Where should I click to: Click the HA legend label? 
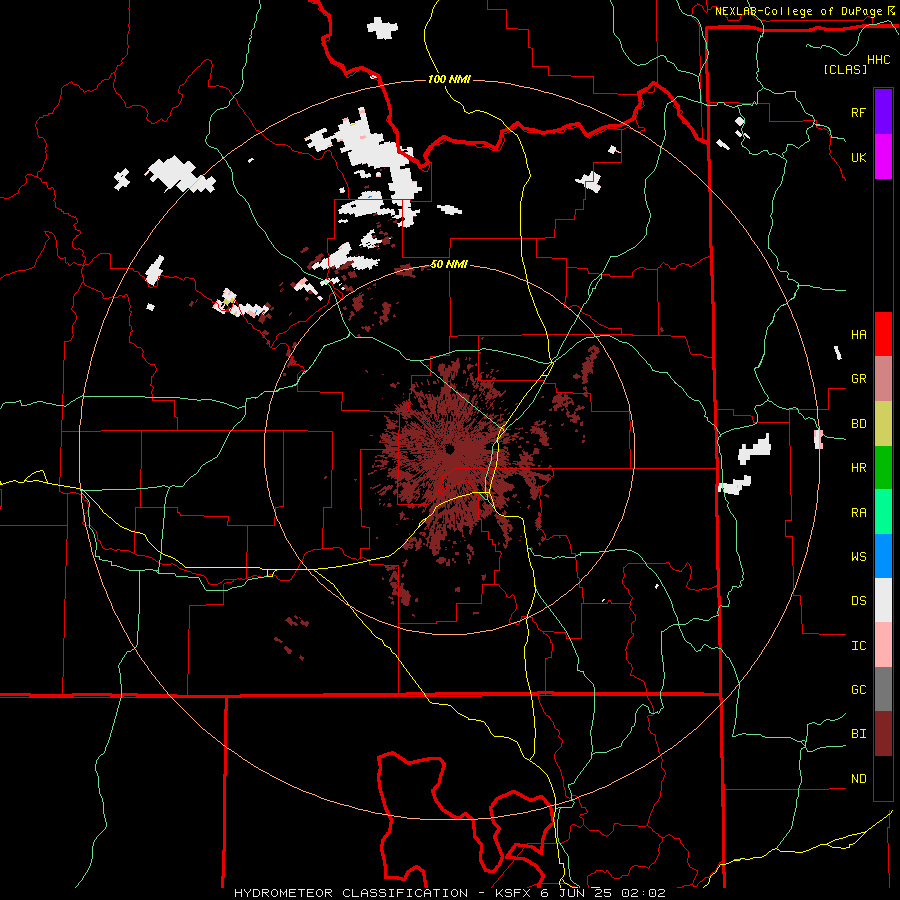pyautogui.click(x=858, y=334)
